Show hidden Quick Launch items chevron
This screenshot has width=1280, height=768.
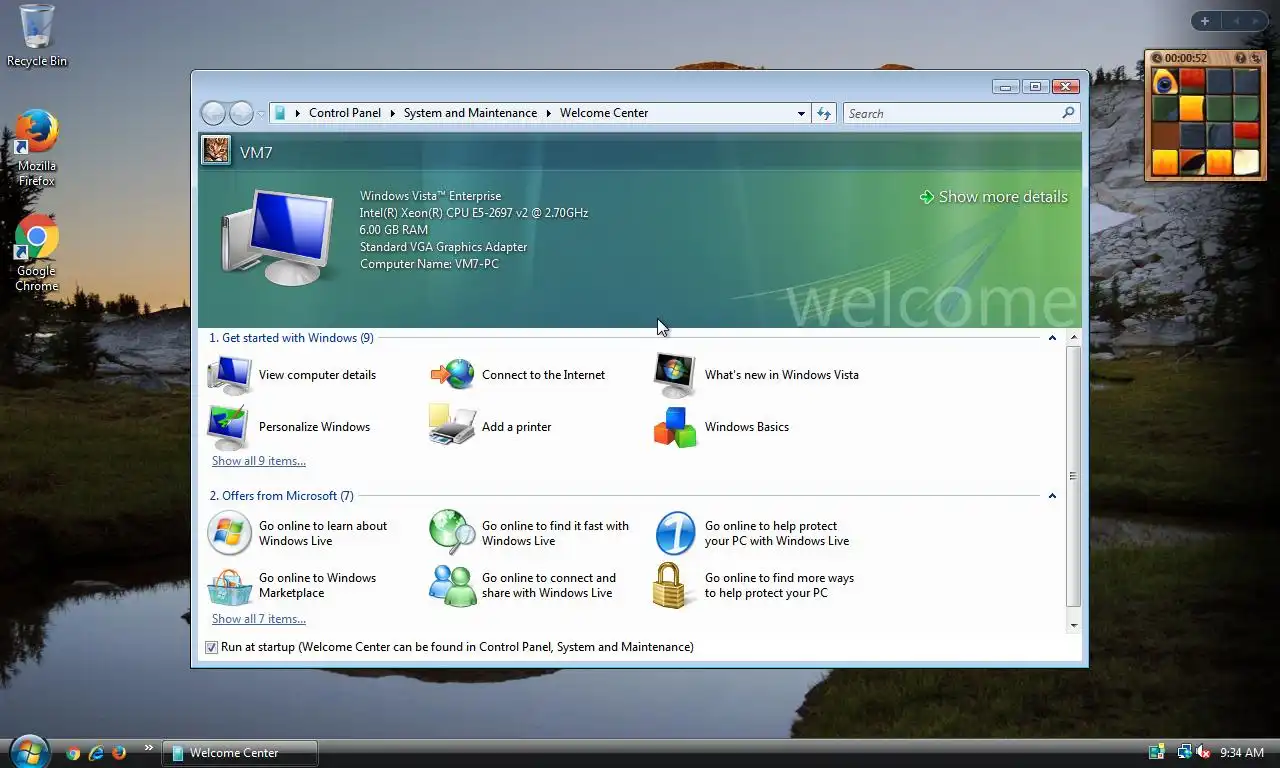pyautogui.click(x=149, y=747)
